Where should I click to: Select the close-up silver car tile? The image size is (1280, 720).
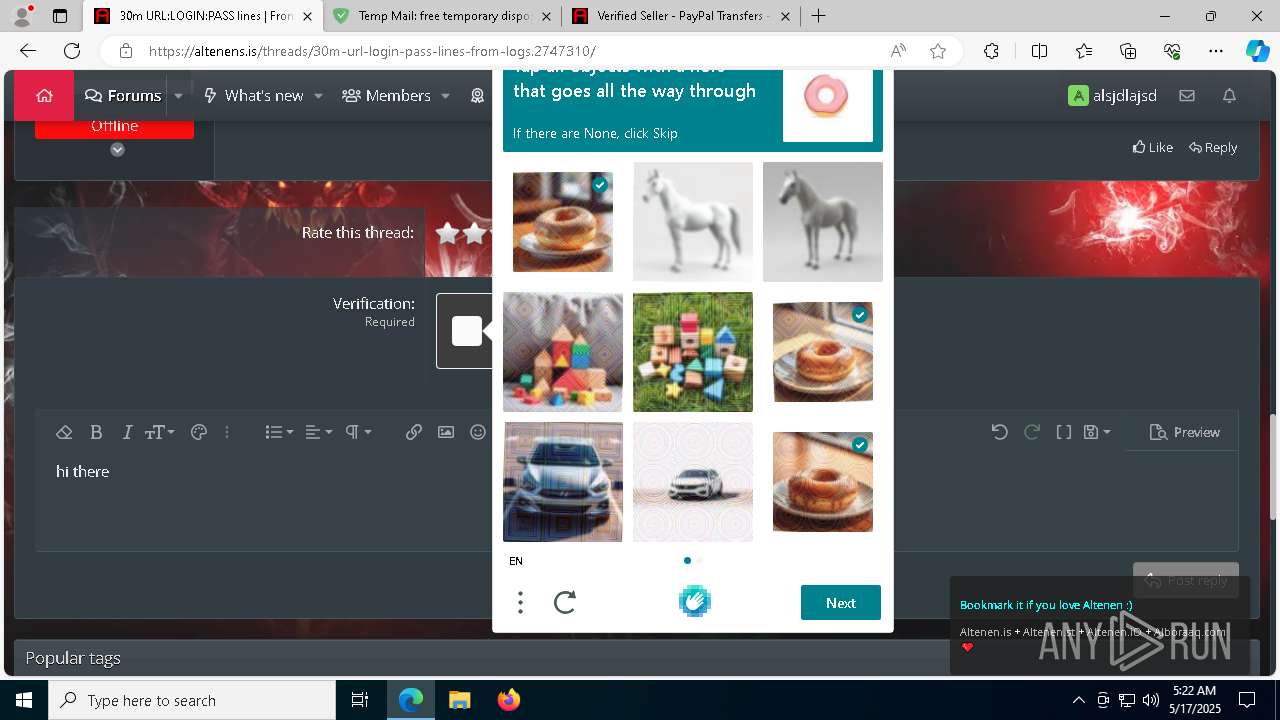tap(563, 482)
